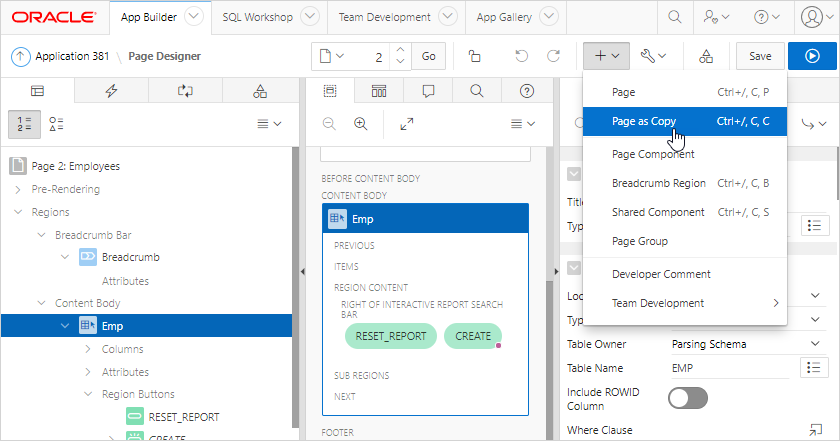This screenshot has width=840, height=441.
Task: Undo the last change
Action: tap(521, 56)
